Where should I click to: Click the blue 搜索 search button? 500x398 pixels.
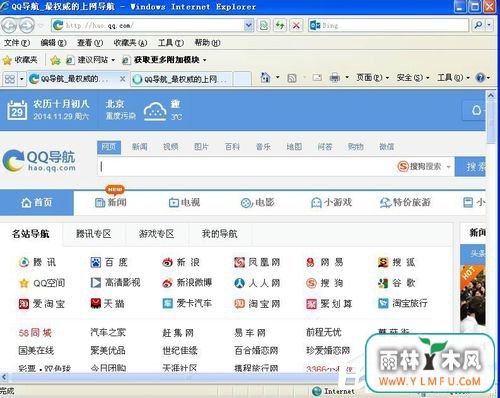pos(471,166)
